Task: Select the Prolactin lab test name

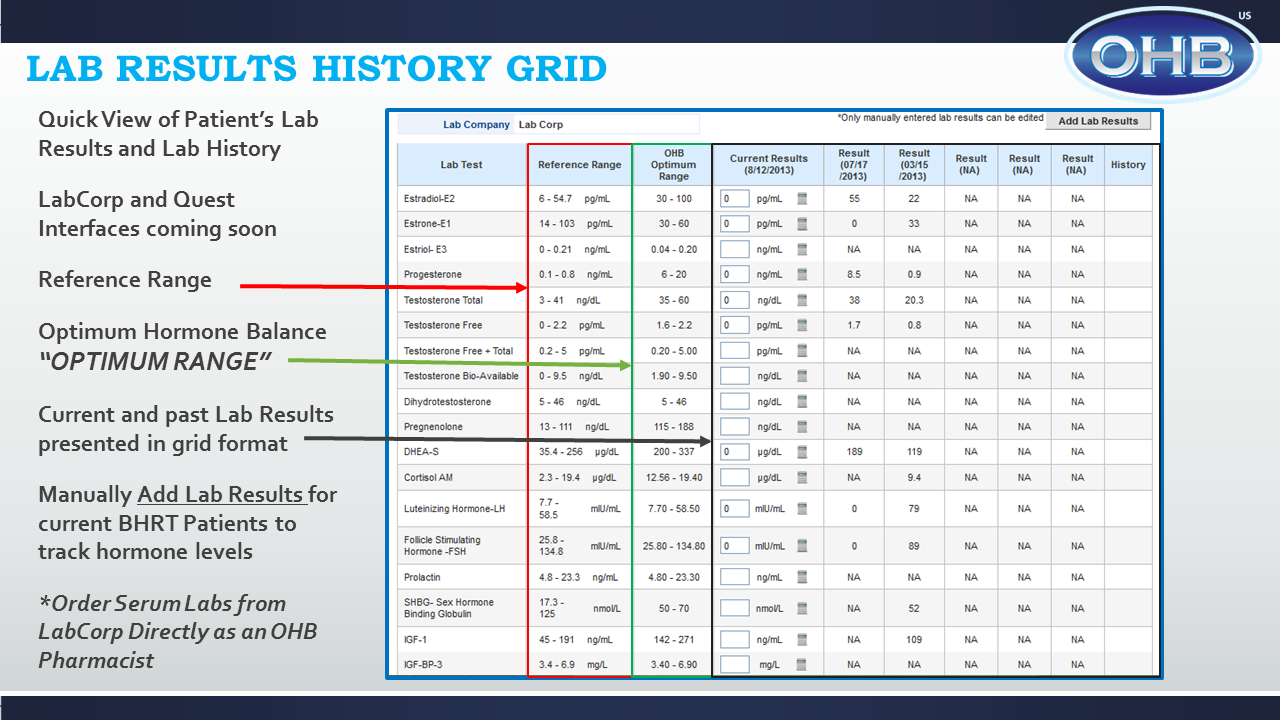Action: [x=422, y=577]
